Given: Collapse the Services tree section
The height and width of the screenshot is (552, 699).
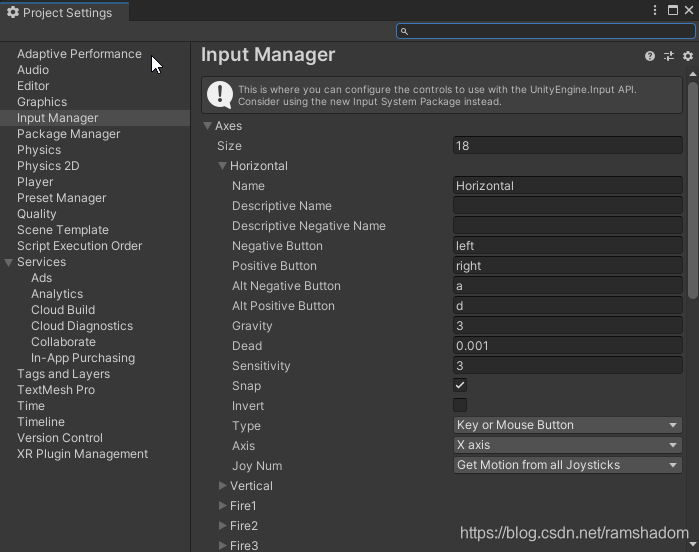Looking at the screenshot, I should [x=9, y=262].
